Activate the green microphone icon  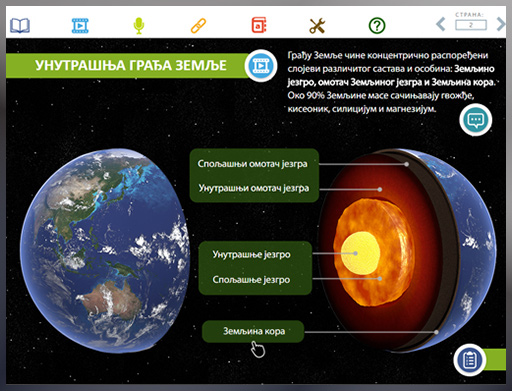pyautogui.click(x=139, y=26)
